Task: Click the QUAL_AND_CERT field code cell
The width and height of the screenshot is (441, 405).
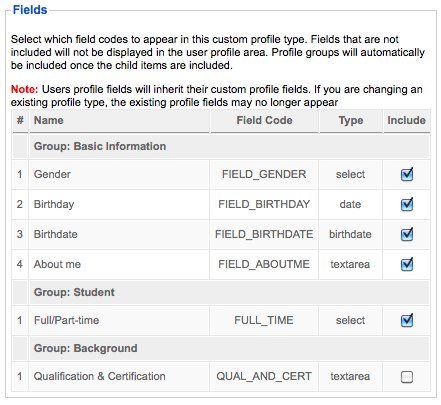Action: pyautogui.click(x=264, y=377)
